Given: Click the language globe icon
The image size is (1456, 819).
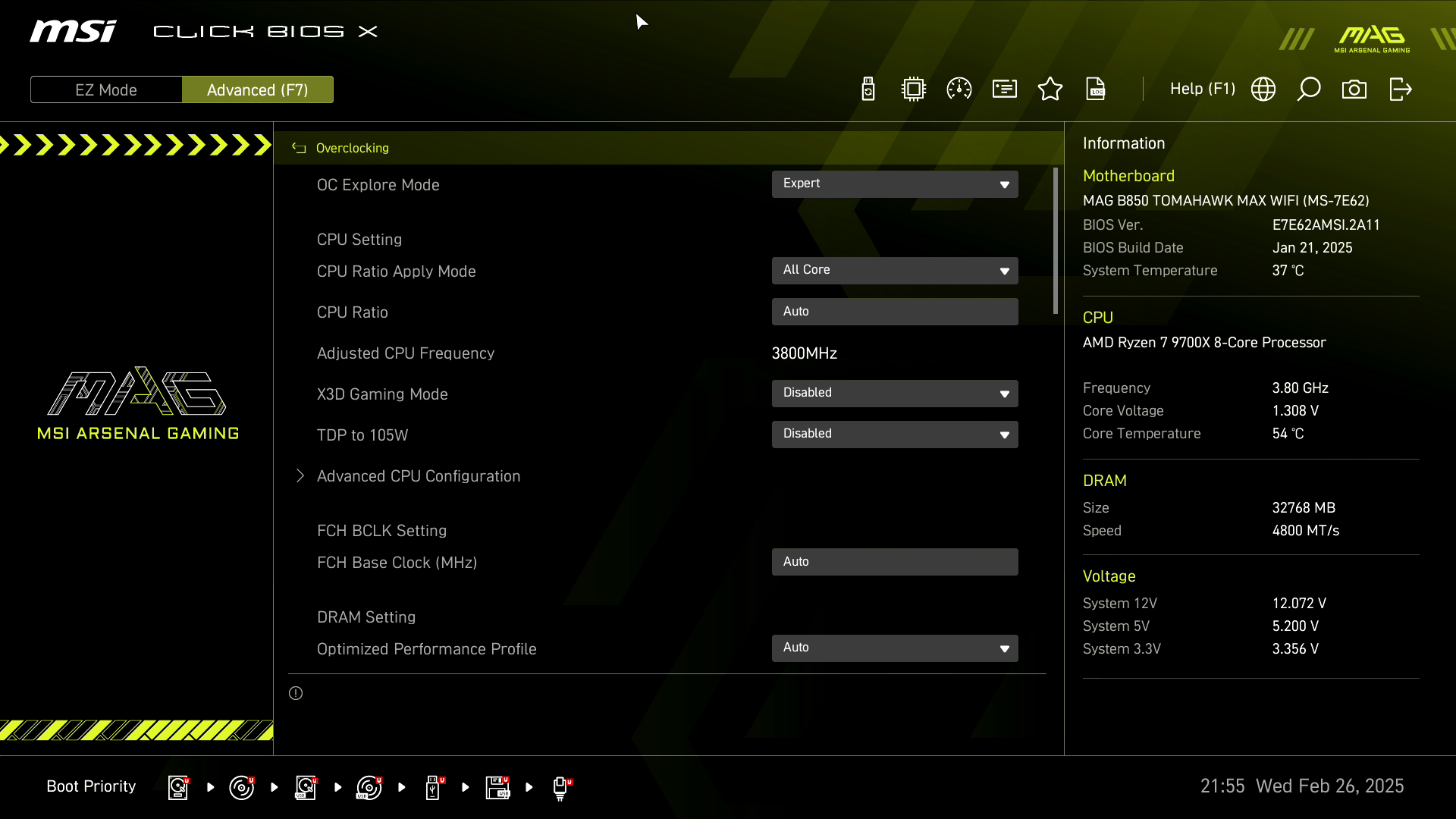Looking at the screenshot, I should click(1263, 89).
